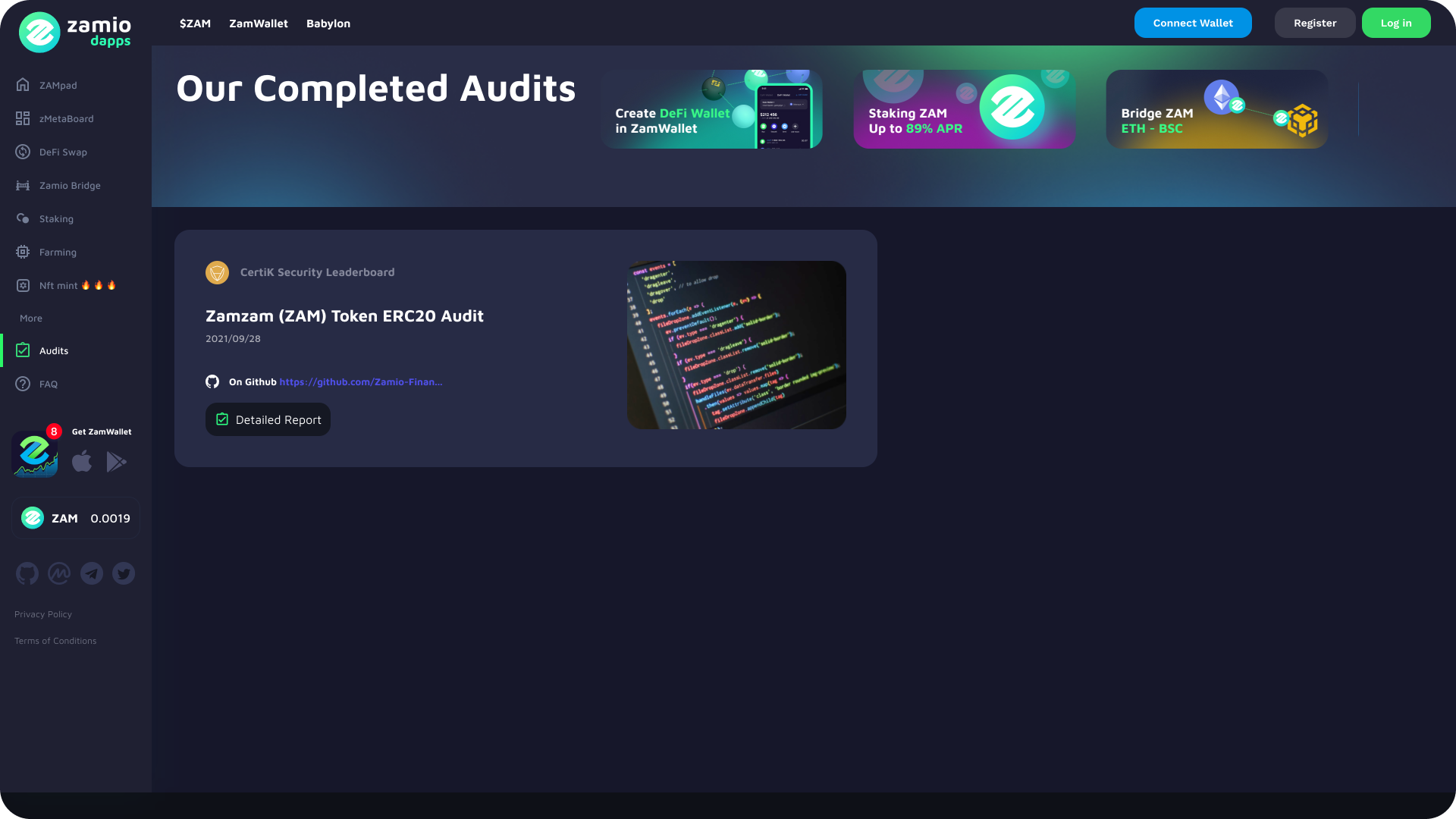This screenshot has width=1456, height=819.
Task: Open the Telegram channel icon
Action: point(92,573)
